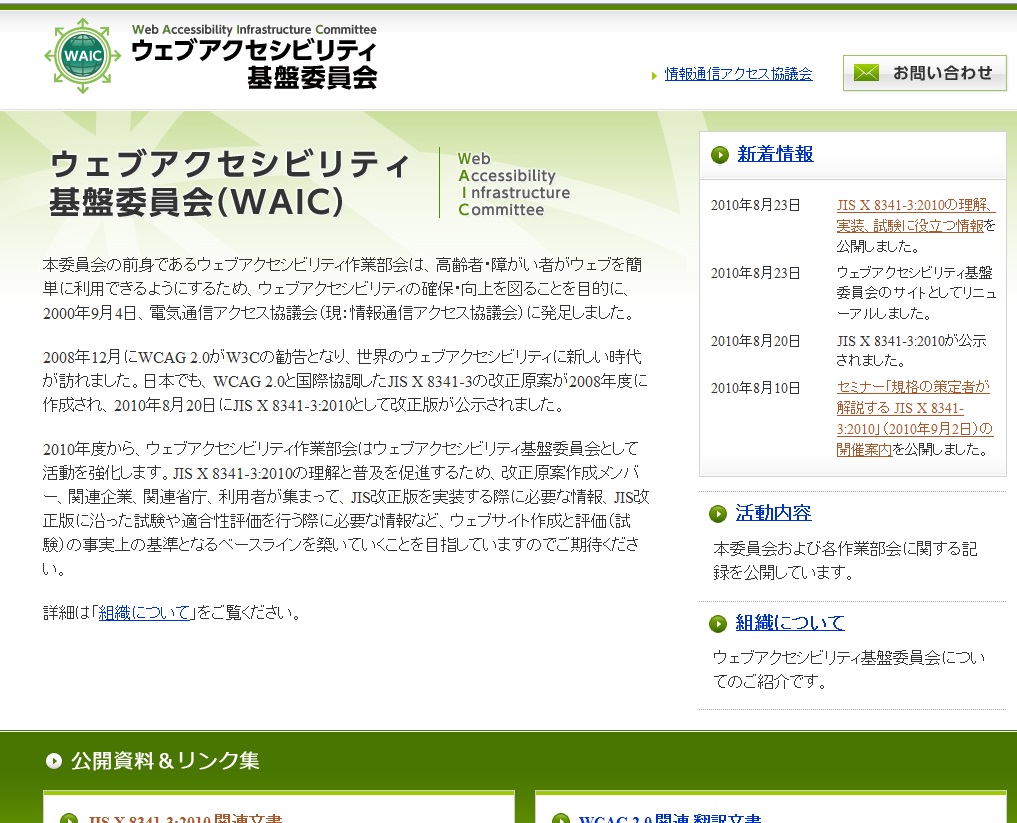This screenshot has width=1017, height=823.
Task: Click the white arrow icon beside 公開資料＆リンク集
Action: pos(54,761)
